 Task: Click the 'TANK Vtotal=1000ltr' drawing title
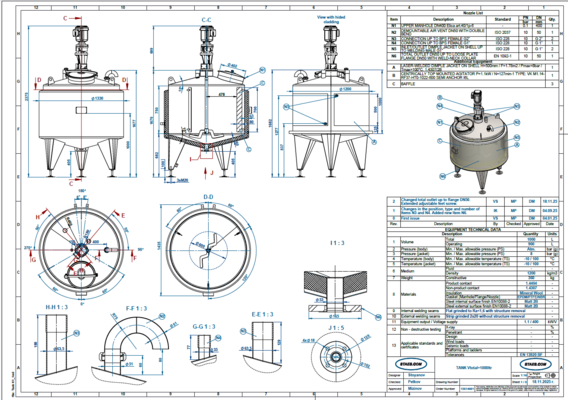click(x=473, y=367)
